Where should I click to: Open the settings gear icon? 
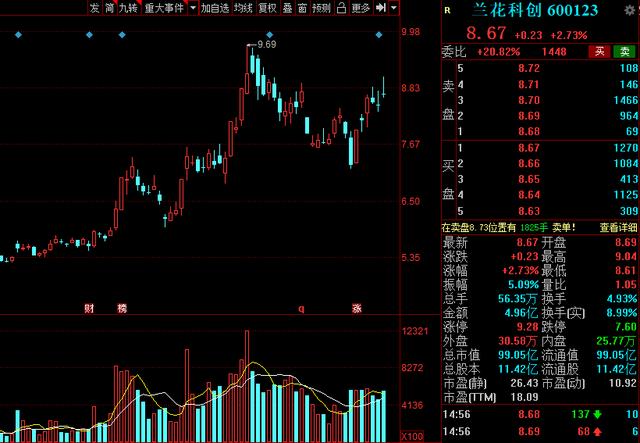(630, 10)
